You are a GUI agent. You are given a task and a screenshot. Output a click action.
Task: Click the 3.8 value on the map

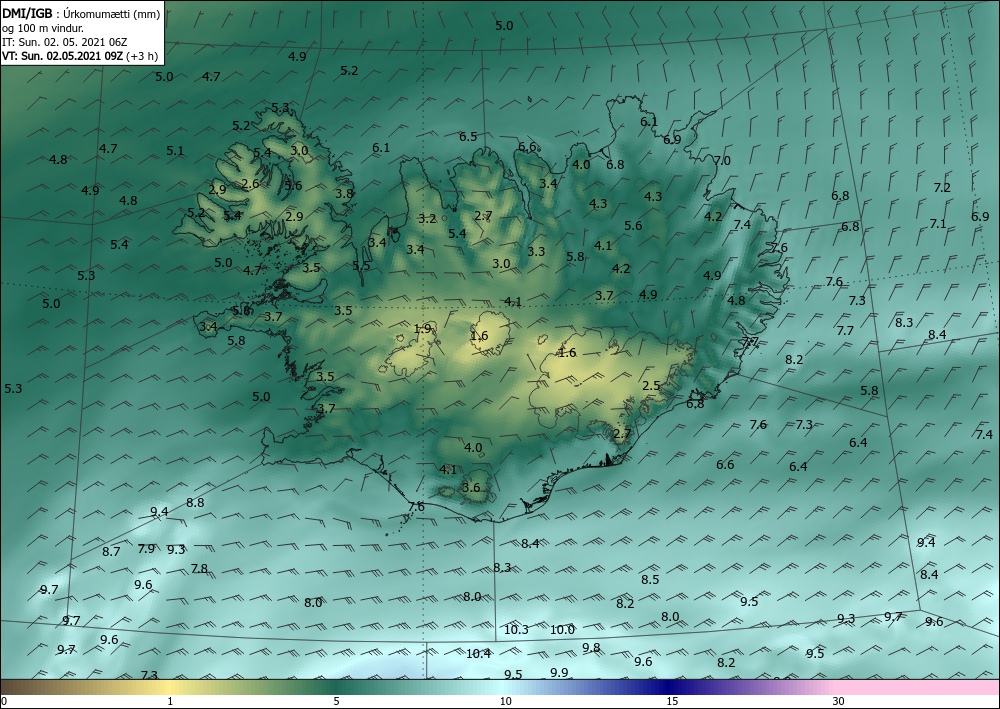[344, 193]
